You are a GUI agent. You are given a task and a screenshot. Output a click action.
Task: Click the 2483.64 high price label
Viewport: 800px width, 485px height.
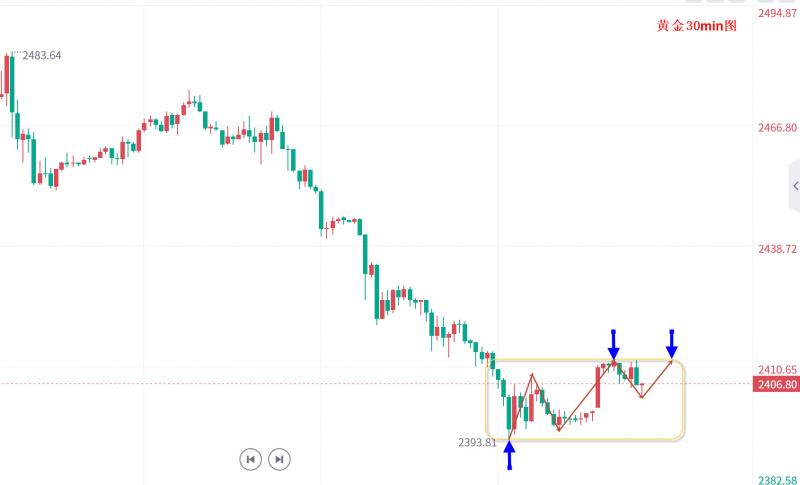[x=41, y=55]
